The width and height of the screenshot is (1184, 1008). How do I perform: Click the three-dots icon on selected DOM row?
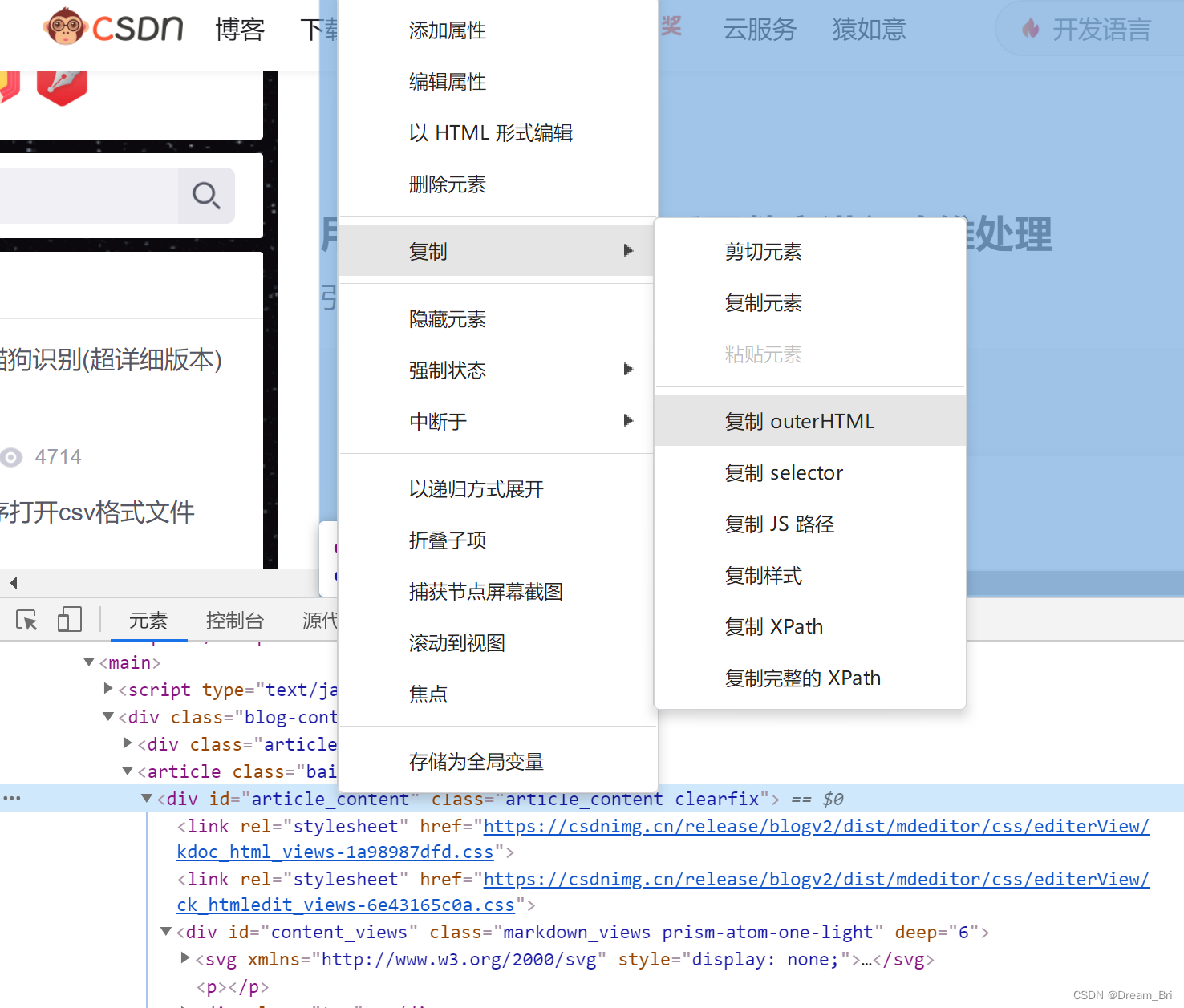(x=12, y=799)
